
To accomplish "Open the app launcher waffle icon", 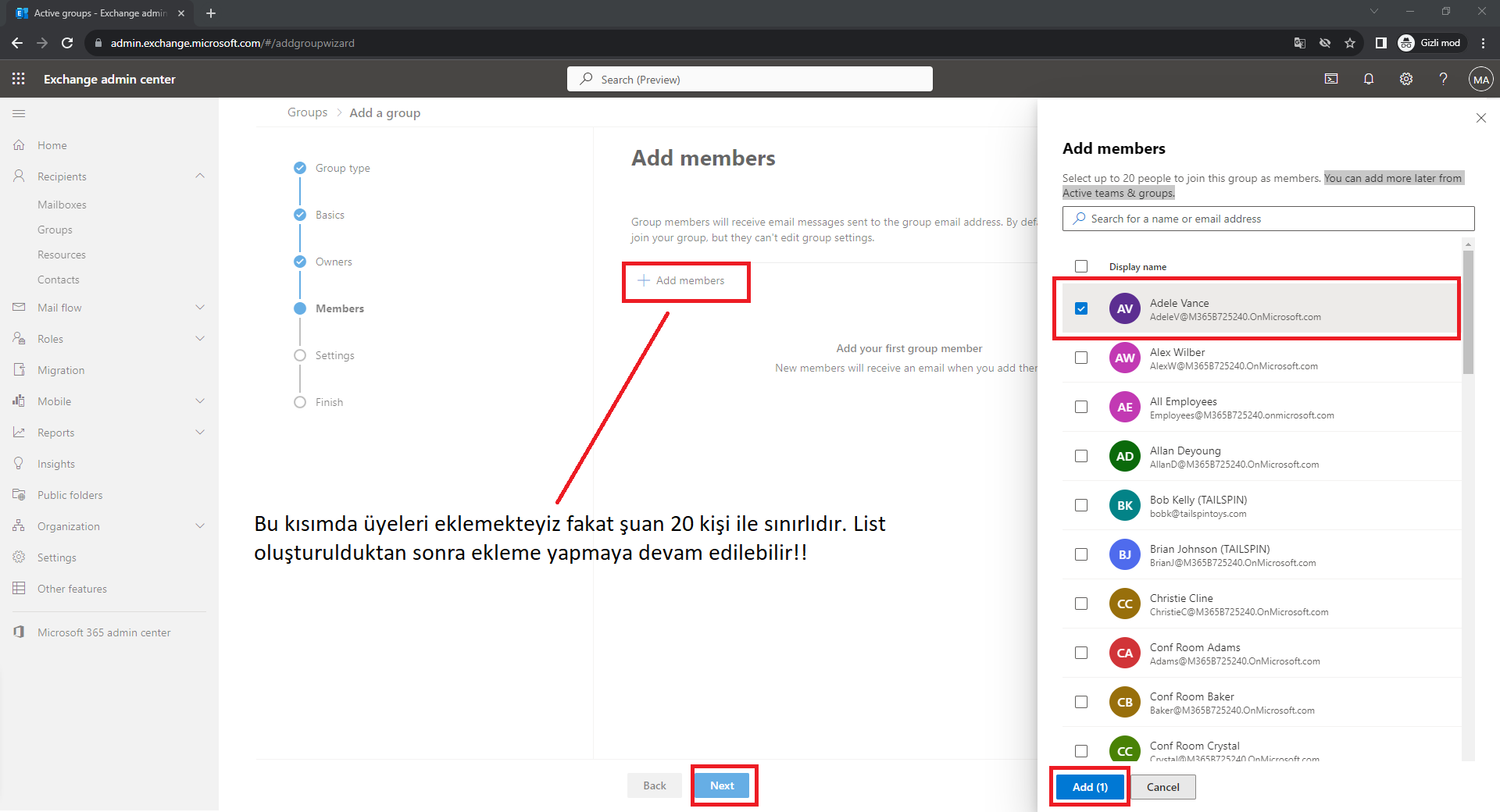I will (19, 79).
